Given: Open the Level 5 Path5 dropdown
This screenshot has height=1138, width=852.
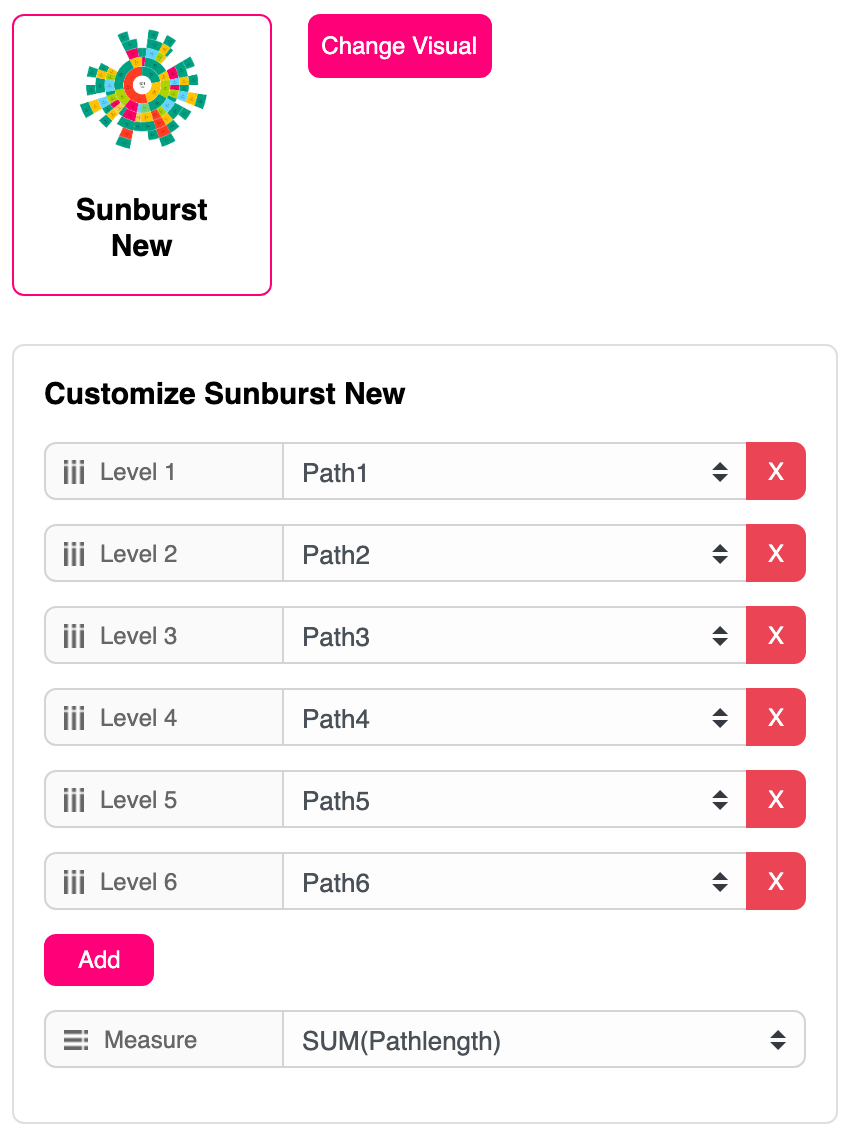Looking at the screenshot, I should coord(514,800).
